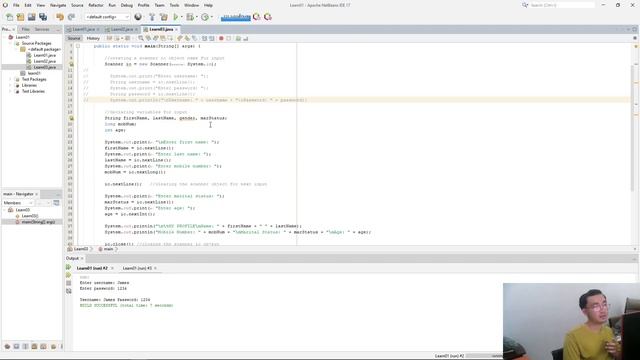Open the Source menu
This screenshot has width=640, height=360.
click(x=77, y=5)
